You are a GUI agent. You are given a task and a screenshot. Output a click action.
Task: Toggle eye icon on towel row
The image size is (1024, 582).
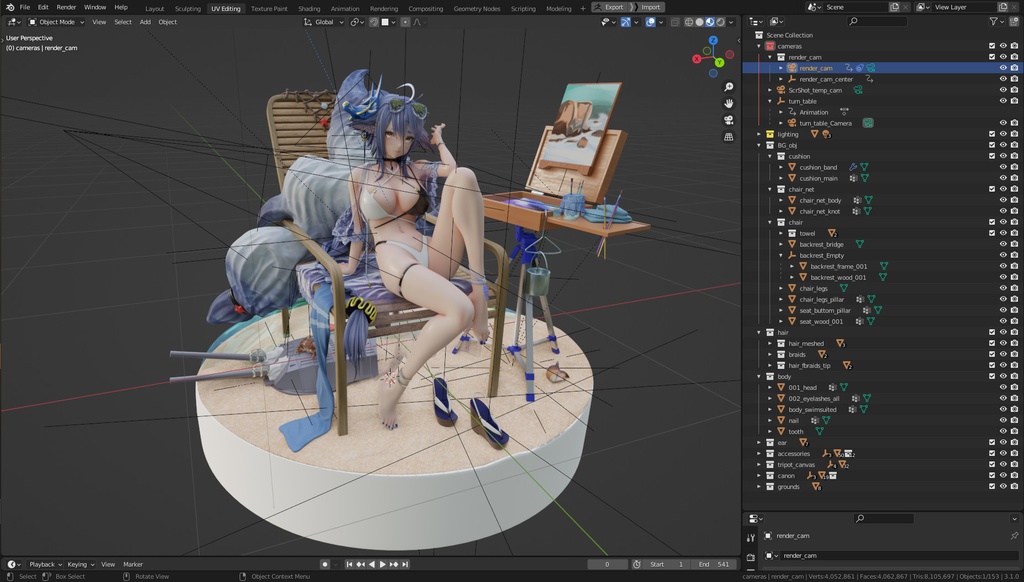(x=1003, y=233)
